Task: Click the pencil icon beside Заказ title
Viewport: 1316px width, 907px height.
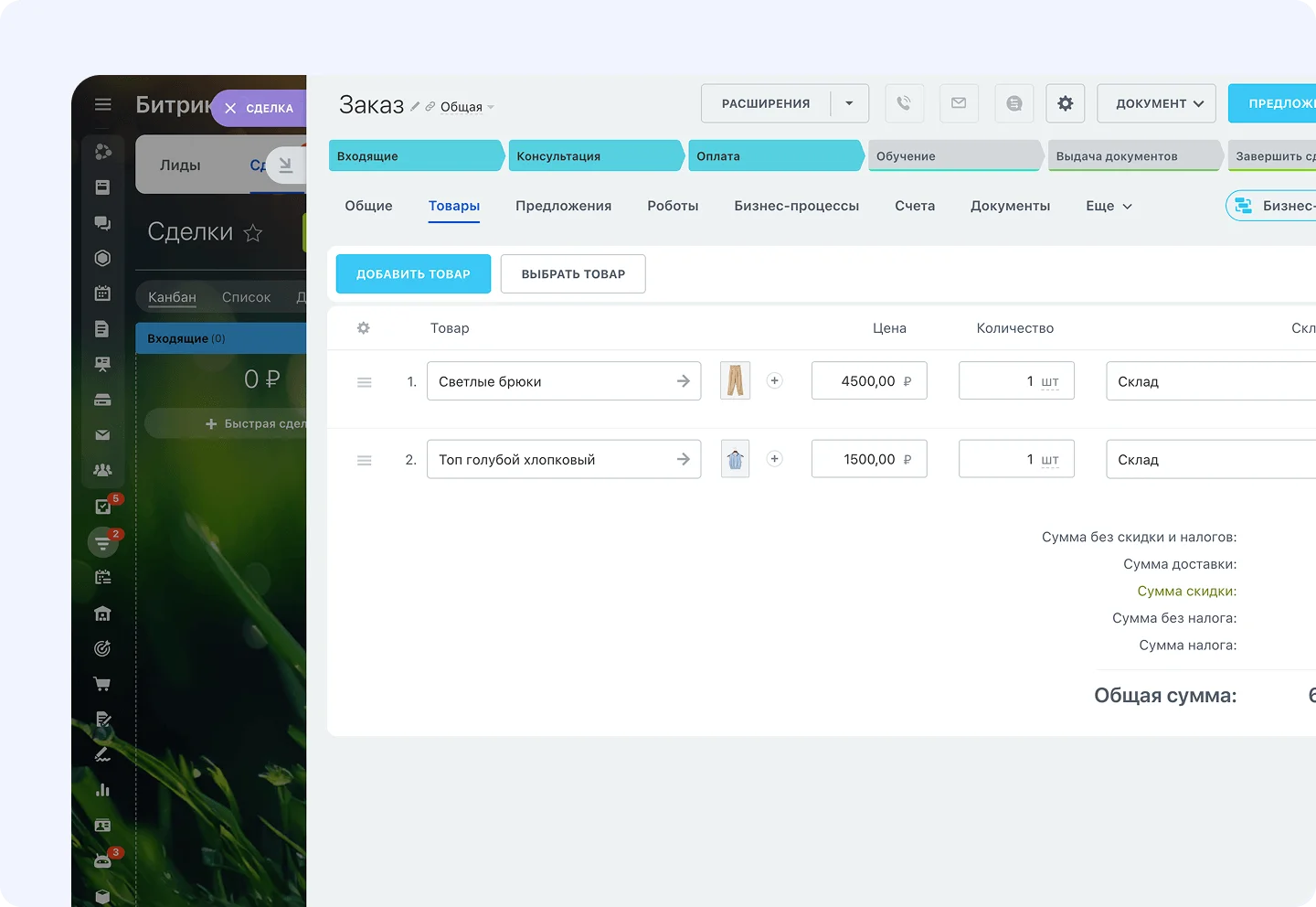Action: pyautogui.click(x=415, y=107)
